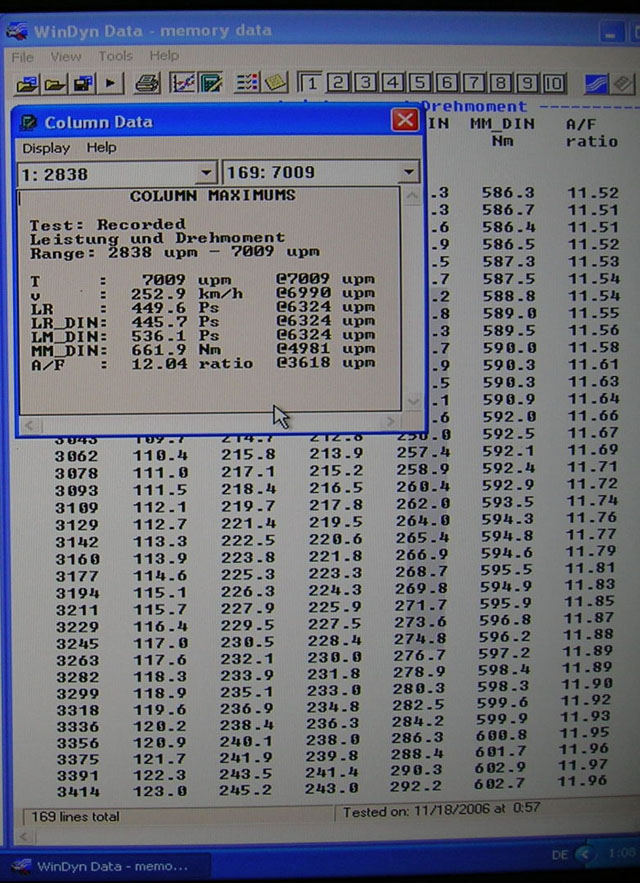Viewport: 640px width, 883px height.
Task: Select page button 3 in toolbar
Action: [365, 83]
